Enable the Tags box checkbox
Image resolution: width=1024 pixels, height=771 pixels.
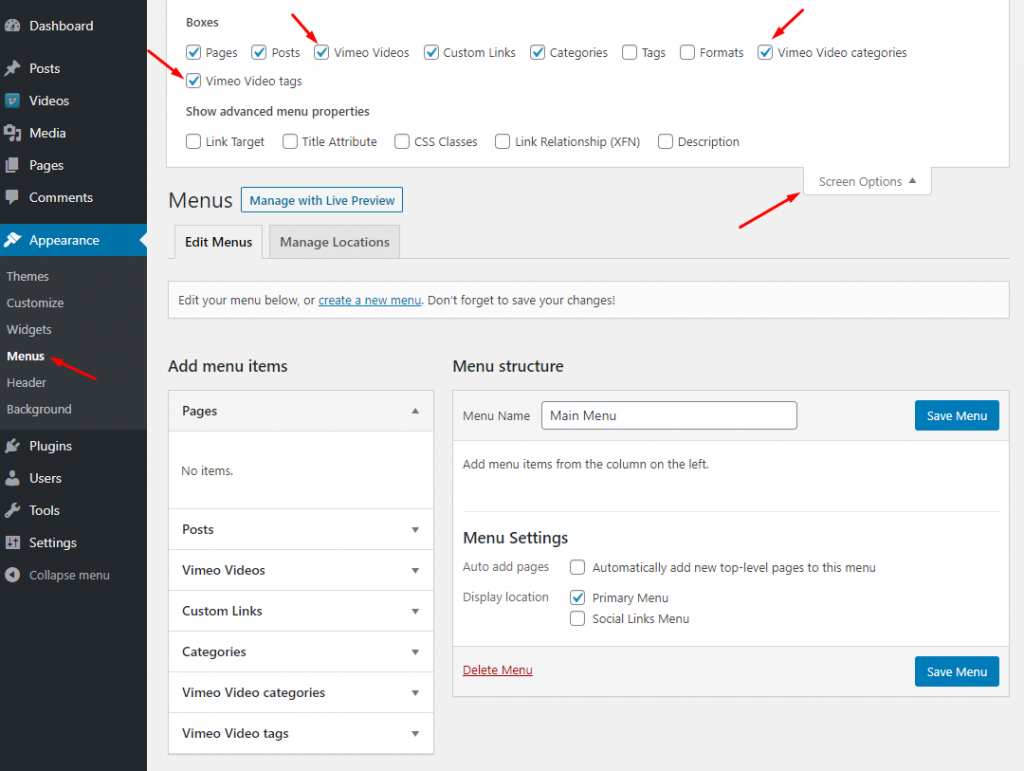(x=630, y=52)
